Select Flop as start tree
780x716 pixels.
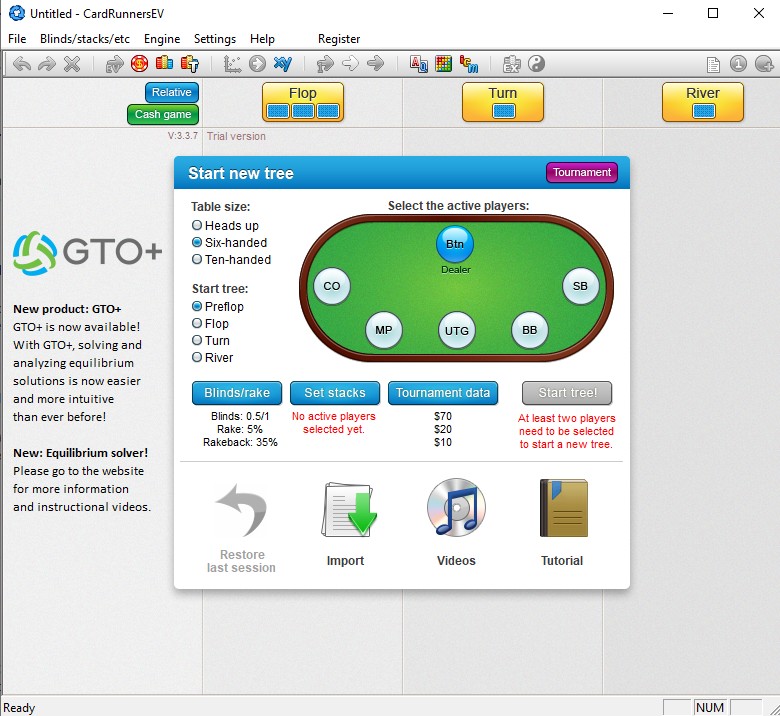click(210, 323)
